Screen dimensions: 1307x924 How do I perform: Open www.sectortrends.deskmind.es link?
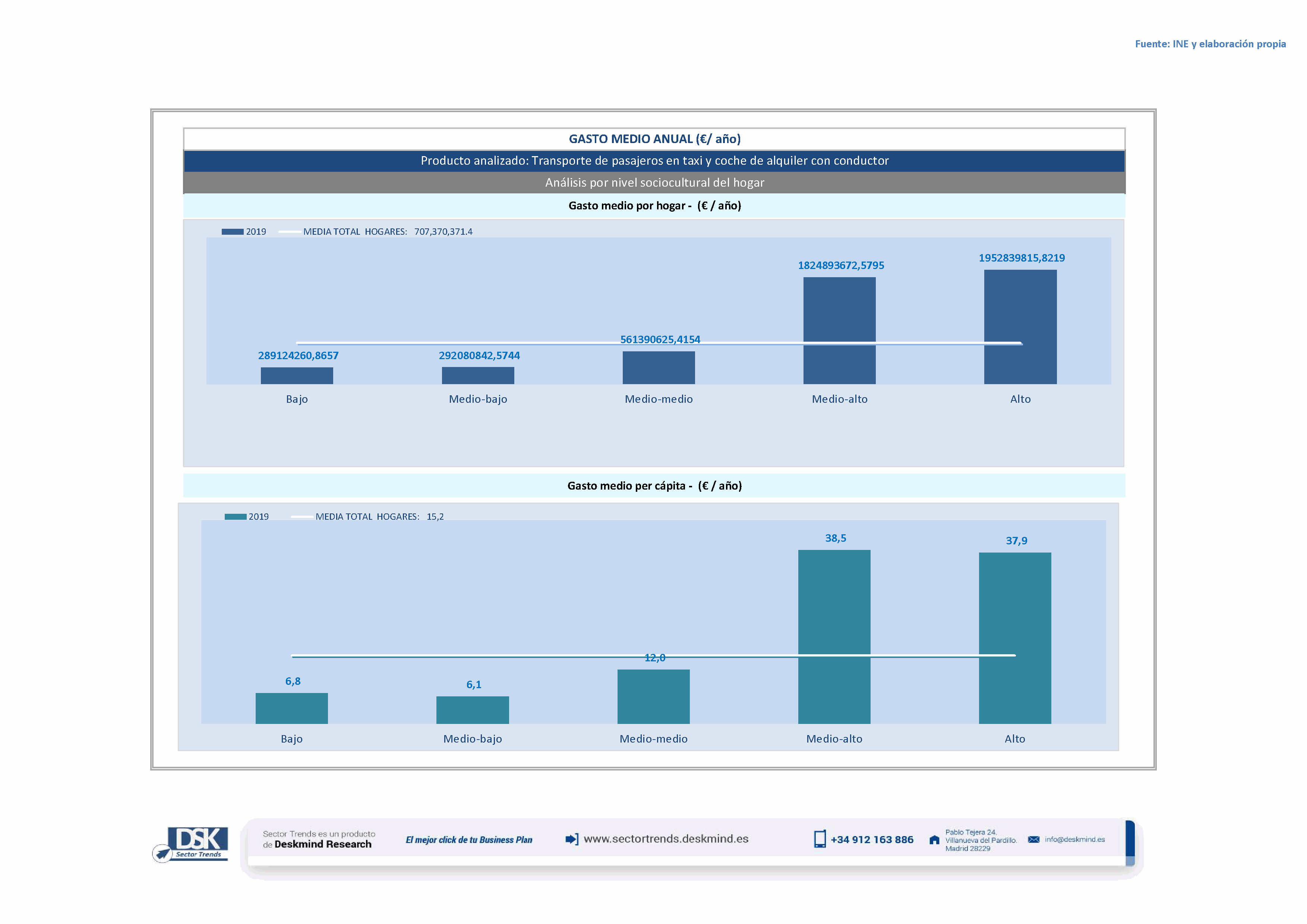666,839
